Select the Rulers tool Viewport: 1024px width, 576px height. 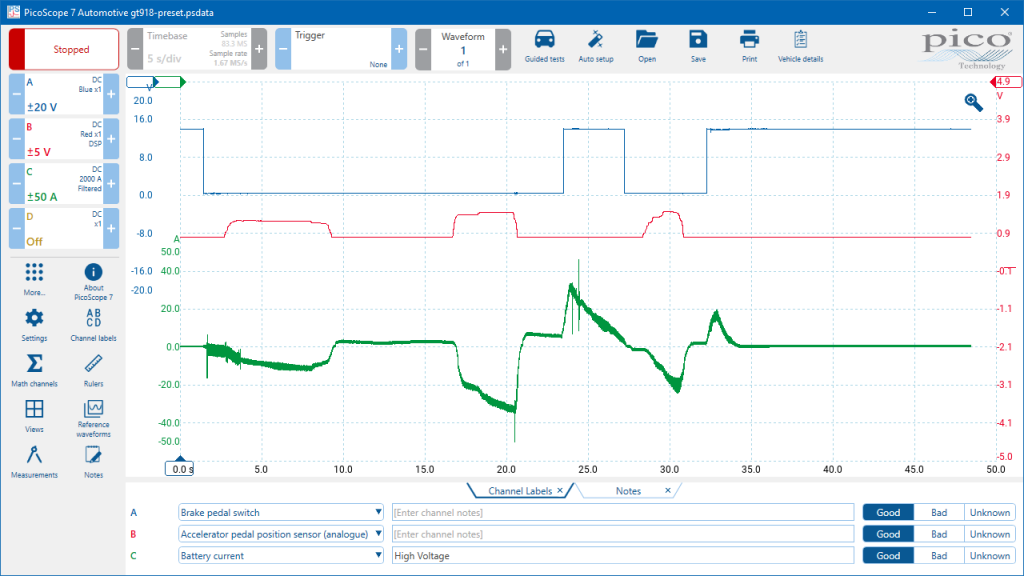tap(93, 368)
